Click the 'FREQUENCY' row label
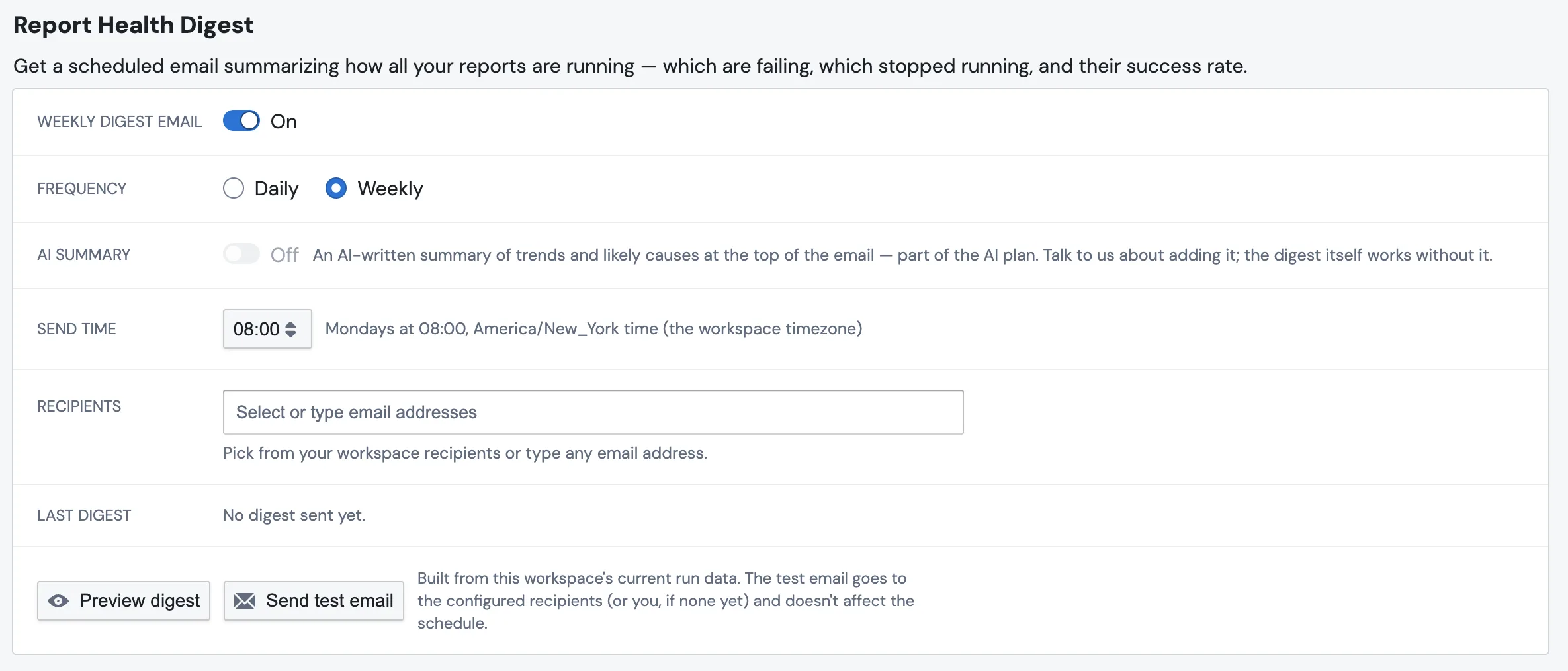This screenshot has width=1568, height=671. pos(81,189)
